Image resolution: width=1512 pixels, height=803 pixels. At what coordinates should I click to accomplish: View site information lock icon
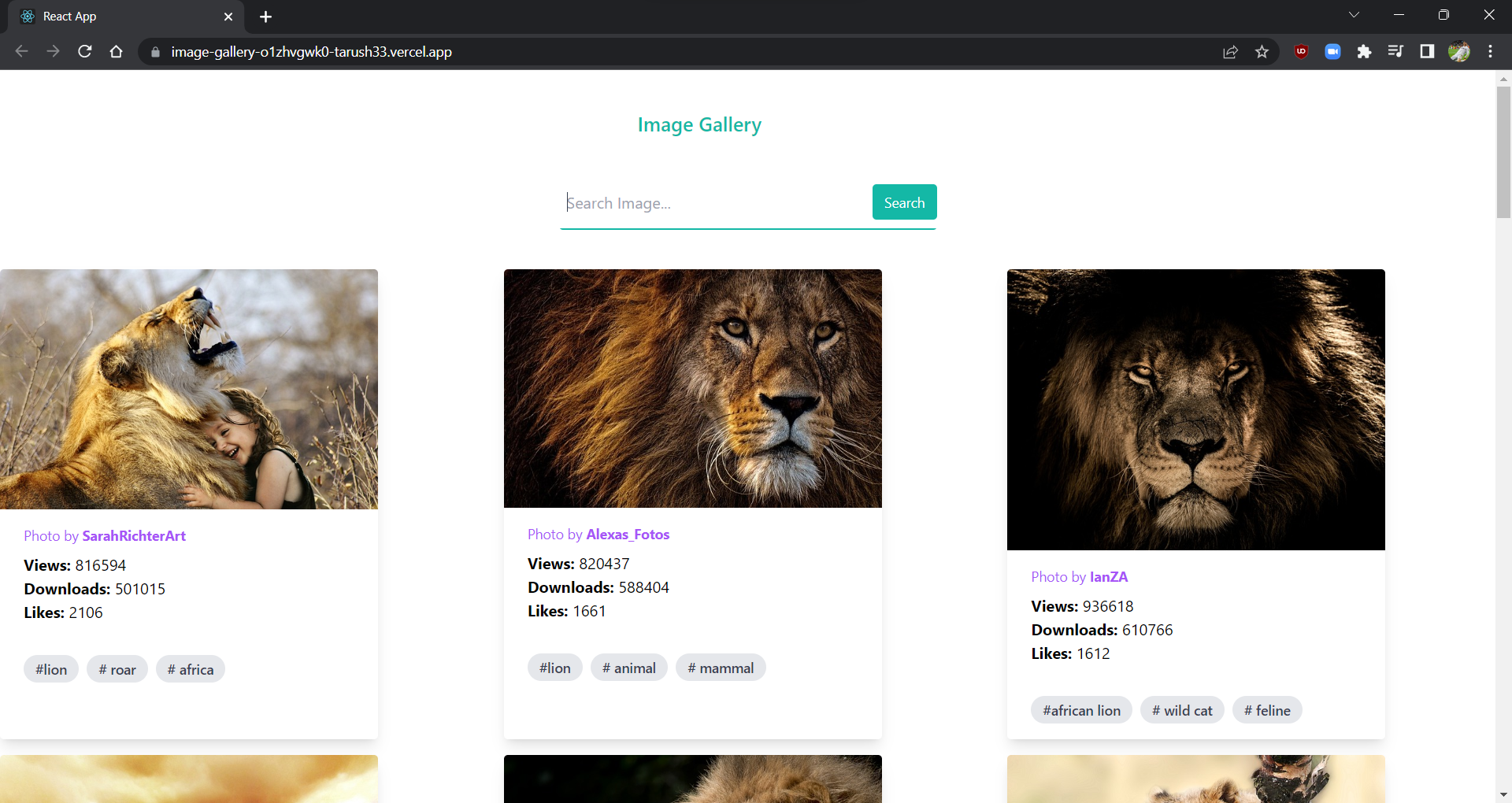(x=155, y=52)
